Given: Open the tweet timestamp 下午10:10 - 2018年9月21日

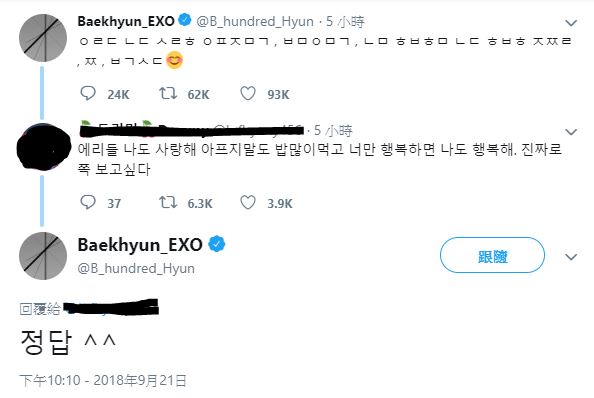Looking at the screenshot, I should [x=103, y=381].
